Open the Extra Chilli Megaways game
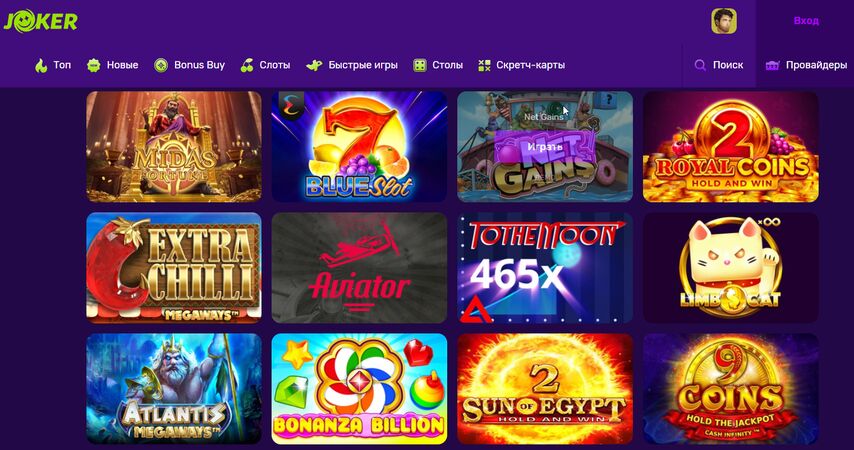The width and height of the screenshot is (854, 450). [174, 267]
